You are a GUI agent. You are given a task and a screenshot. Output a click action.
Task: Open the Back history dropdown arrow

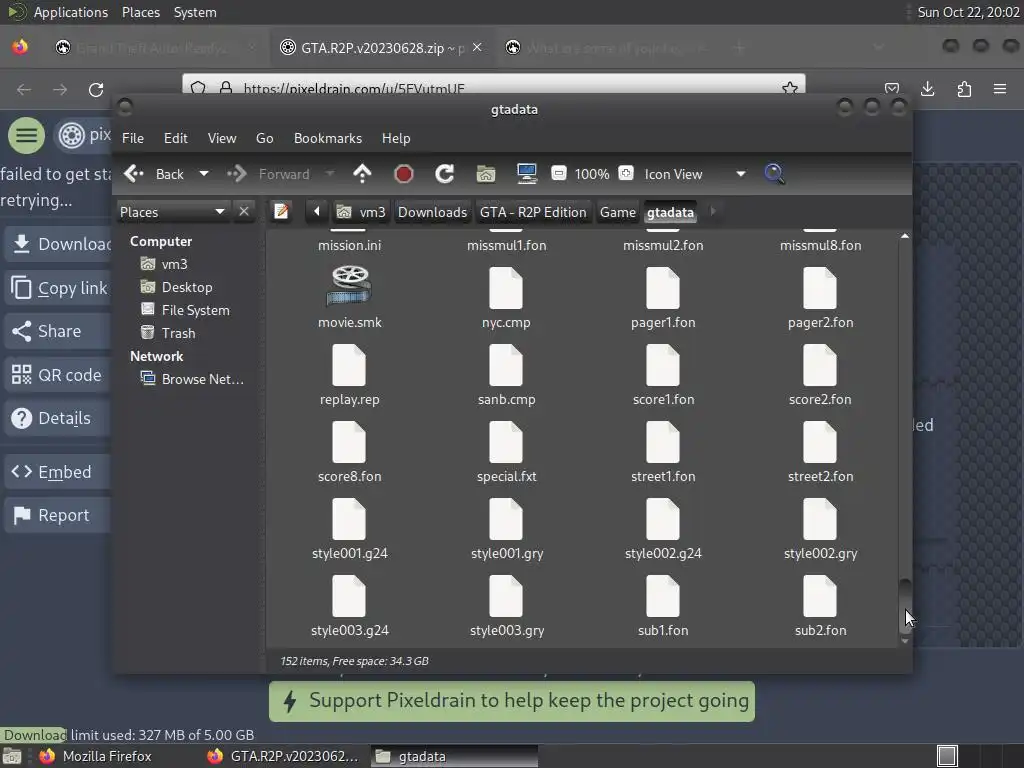coord(204,174)
